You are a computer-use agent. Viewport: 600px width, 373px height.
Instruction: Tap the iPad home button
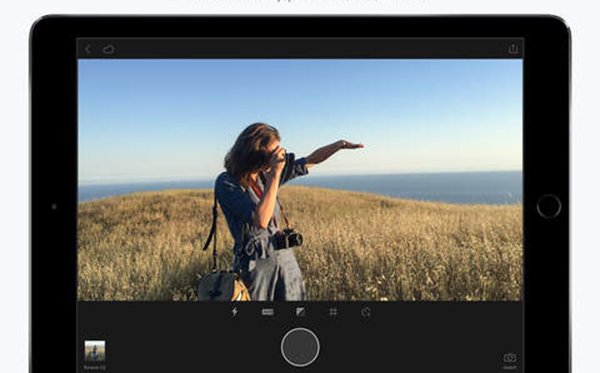pos(549,207)
